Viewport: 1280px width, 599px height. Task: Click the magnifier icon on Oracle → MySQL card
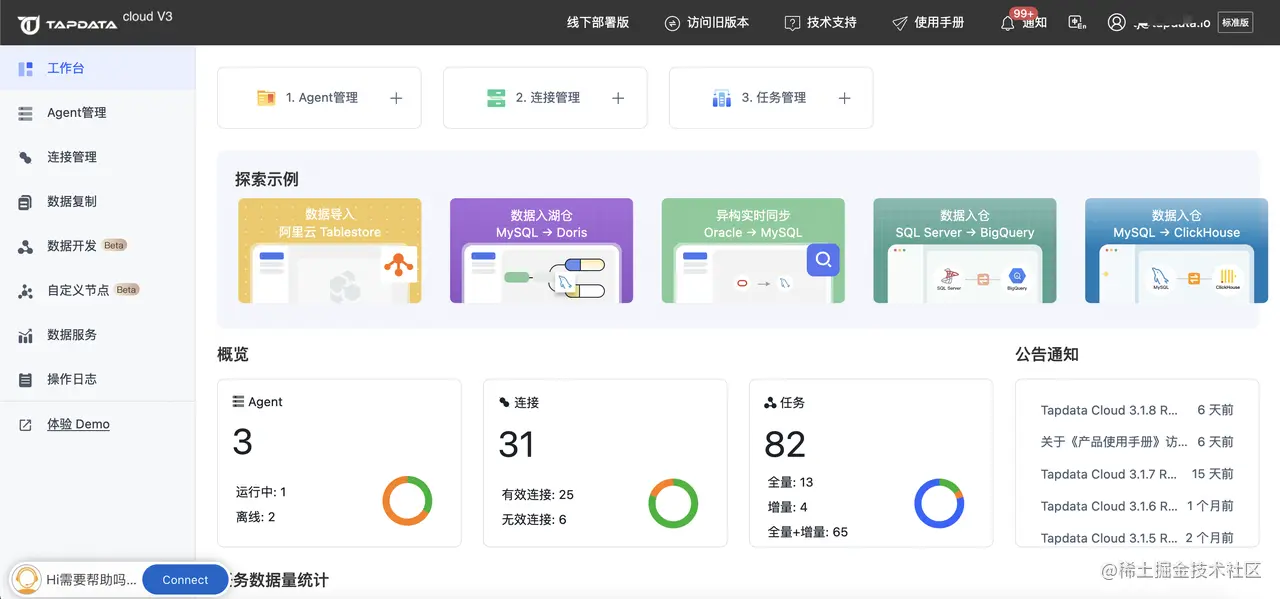[x=823, y=260]
